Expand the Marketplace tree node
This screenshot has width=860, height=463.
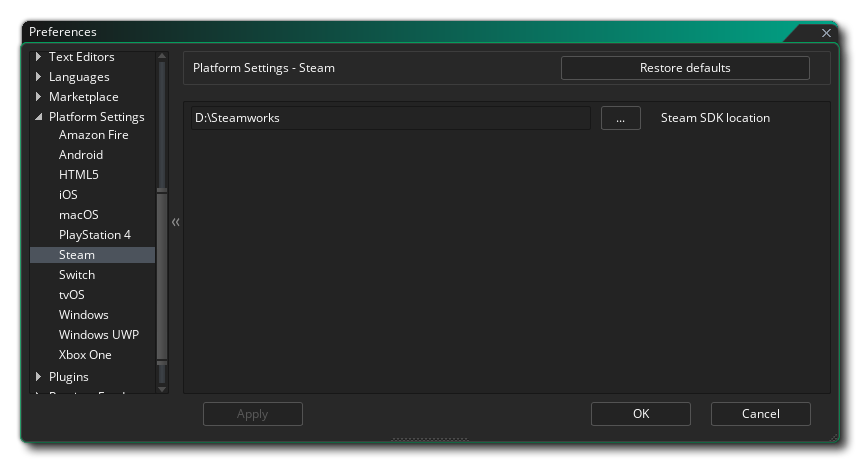(38, 97)
